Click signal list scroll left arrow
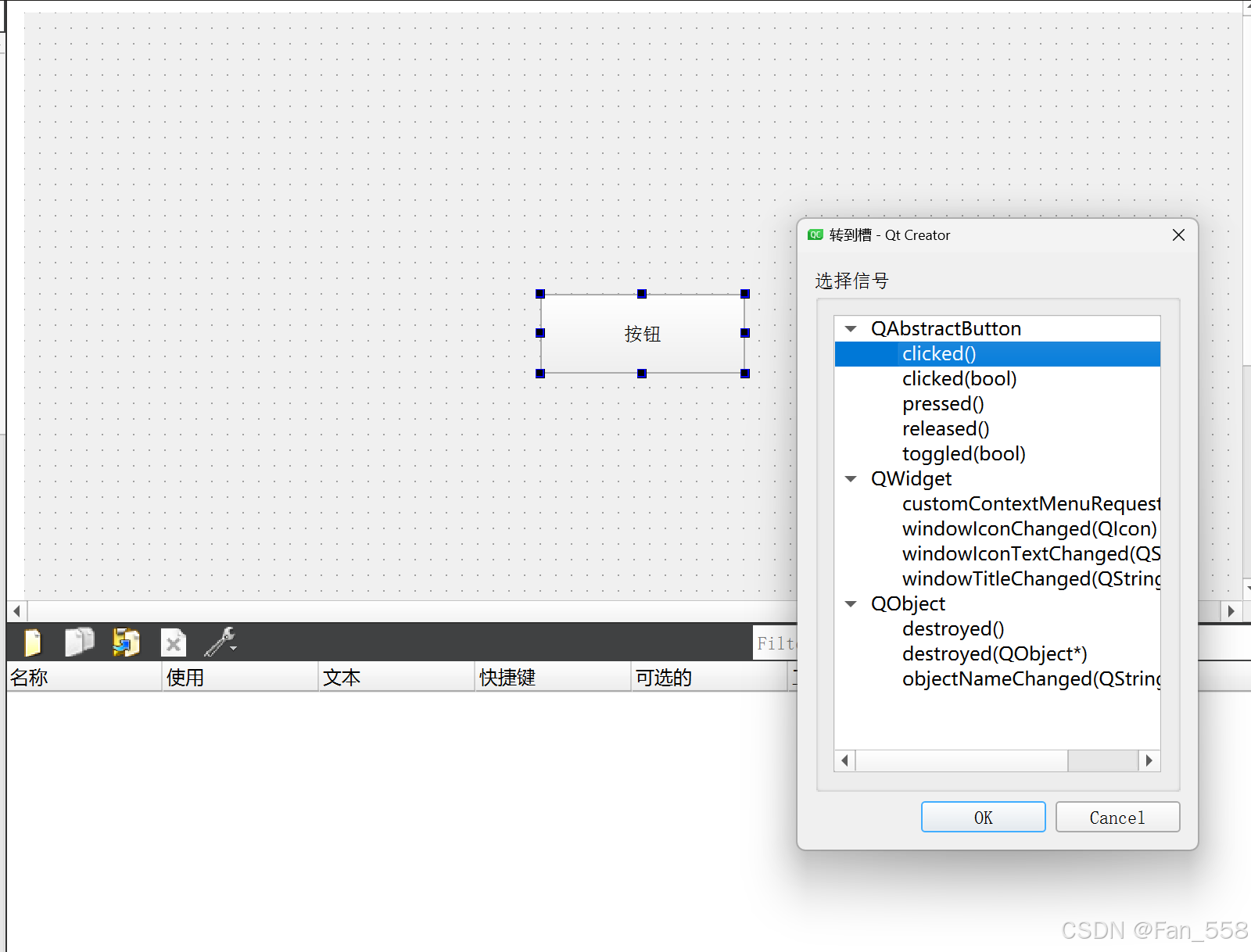Image resolution: width=1251 pixels, height=952 pixels. 844,761
